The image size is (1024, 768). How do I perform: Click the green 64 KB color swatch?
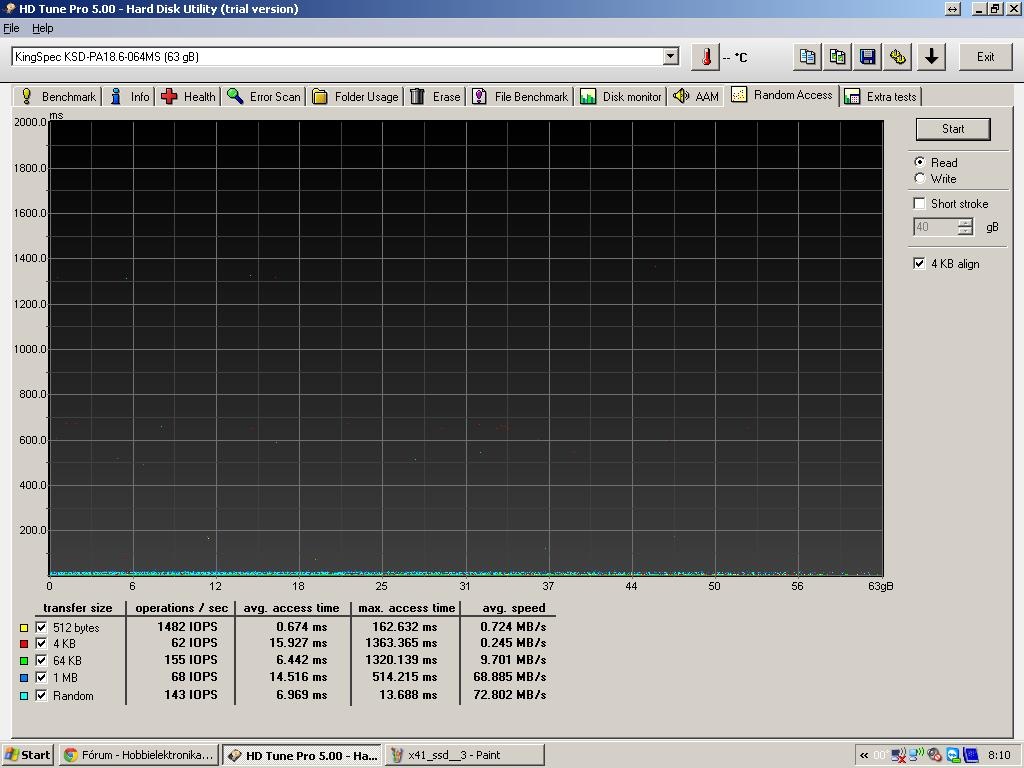(x=24, y=661)
